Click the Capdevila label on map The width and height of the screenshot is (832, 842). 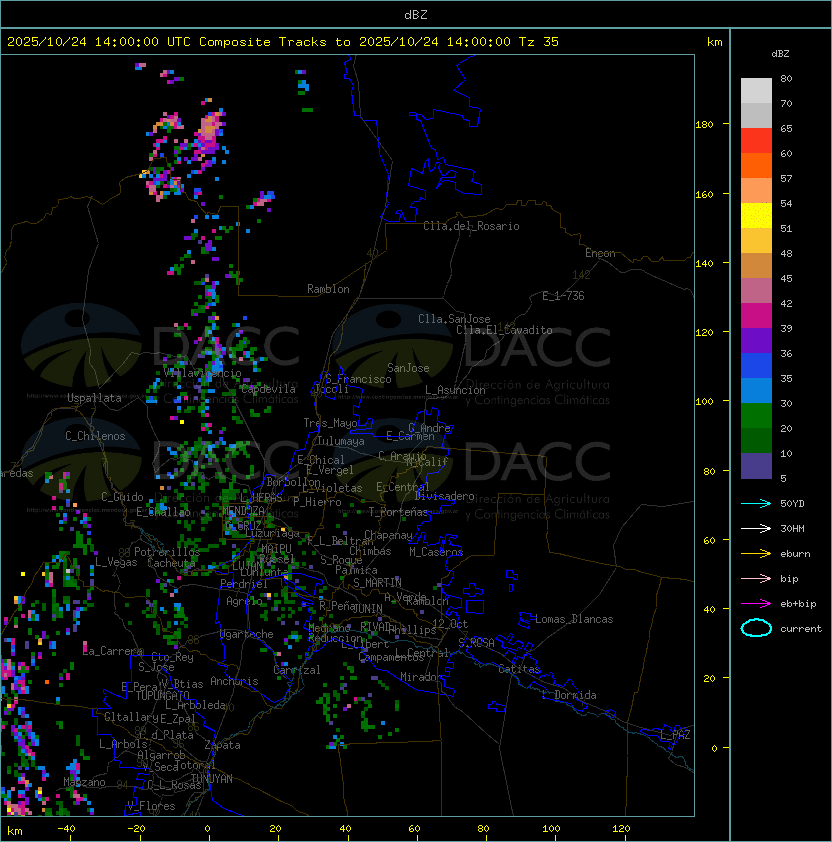[x=268, y=389]
